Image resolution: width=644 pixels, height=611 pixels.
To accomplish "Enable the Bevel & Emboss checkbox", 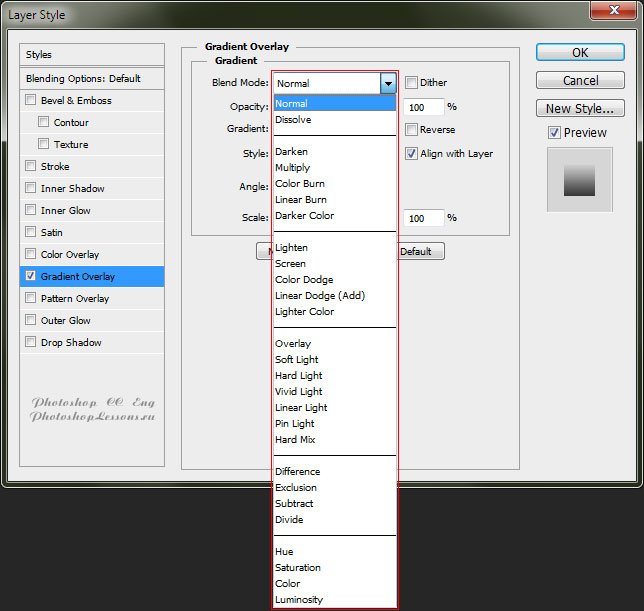I will (31, 100).
